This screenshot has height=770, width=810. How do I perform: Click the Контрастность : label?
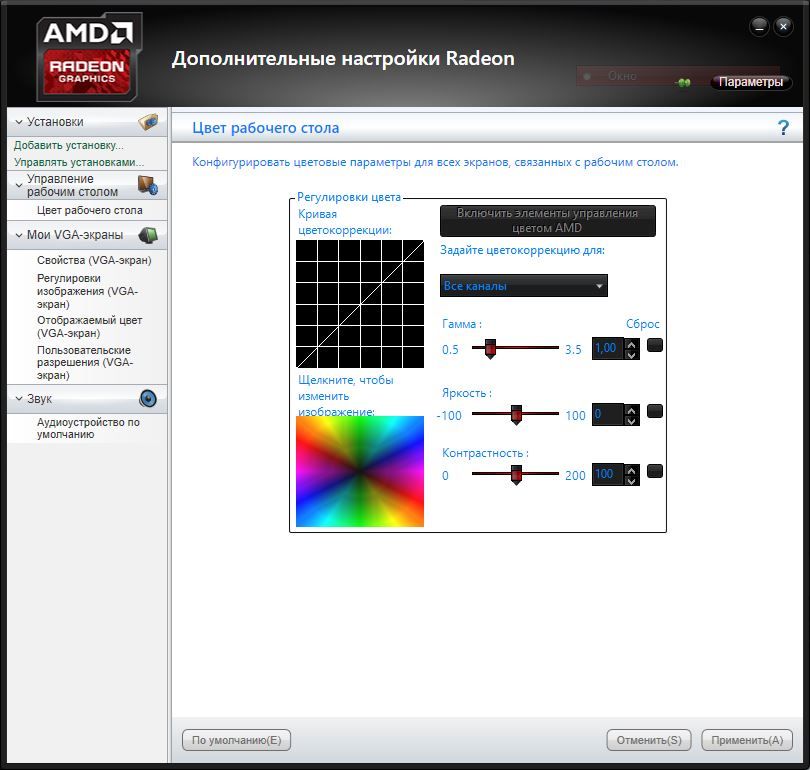486,453
